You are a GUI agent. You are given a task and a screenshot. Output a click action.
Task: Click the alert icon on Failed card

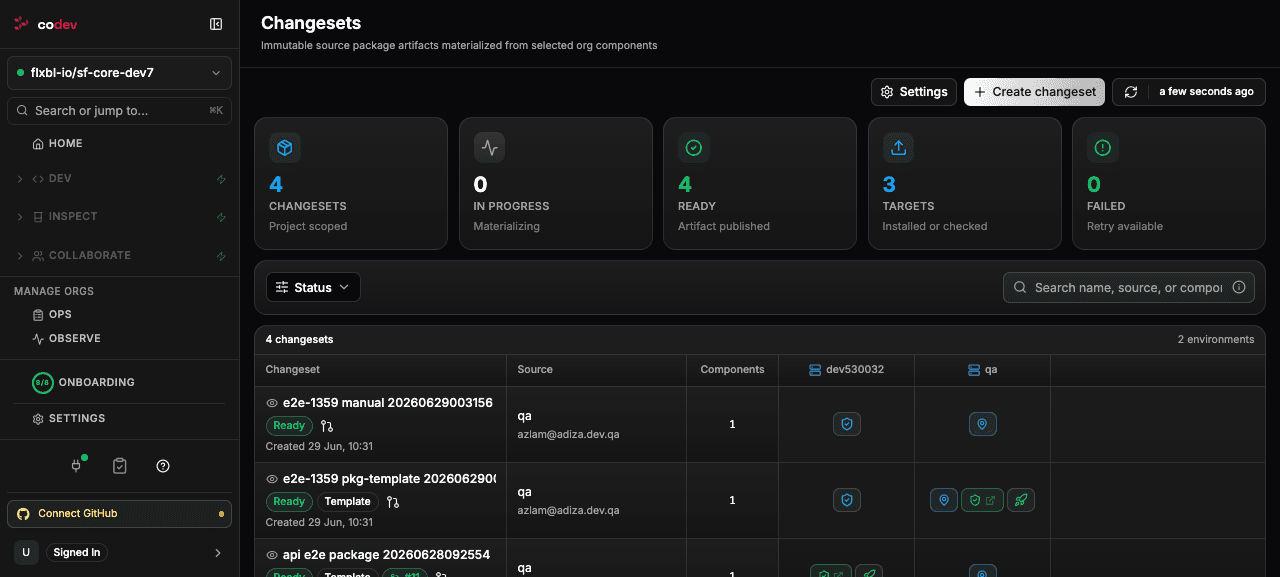coord(1103,148)
